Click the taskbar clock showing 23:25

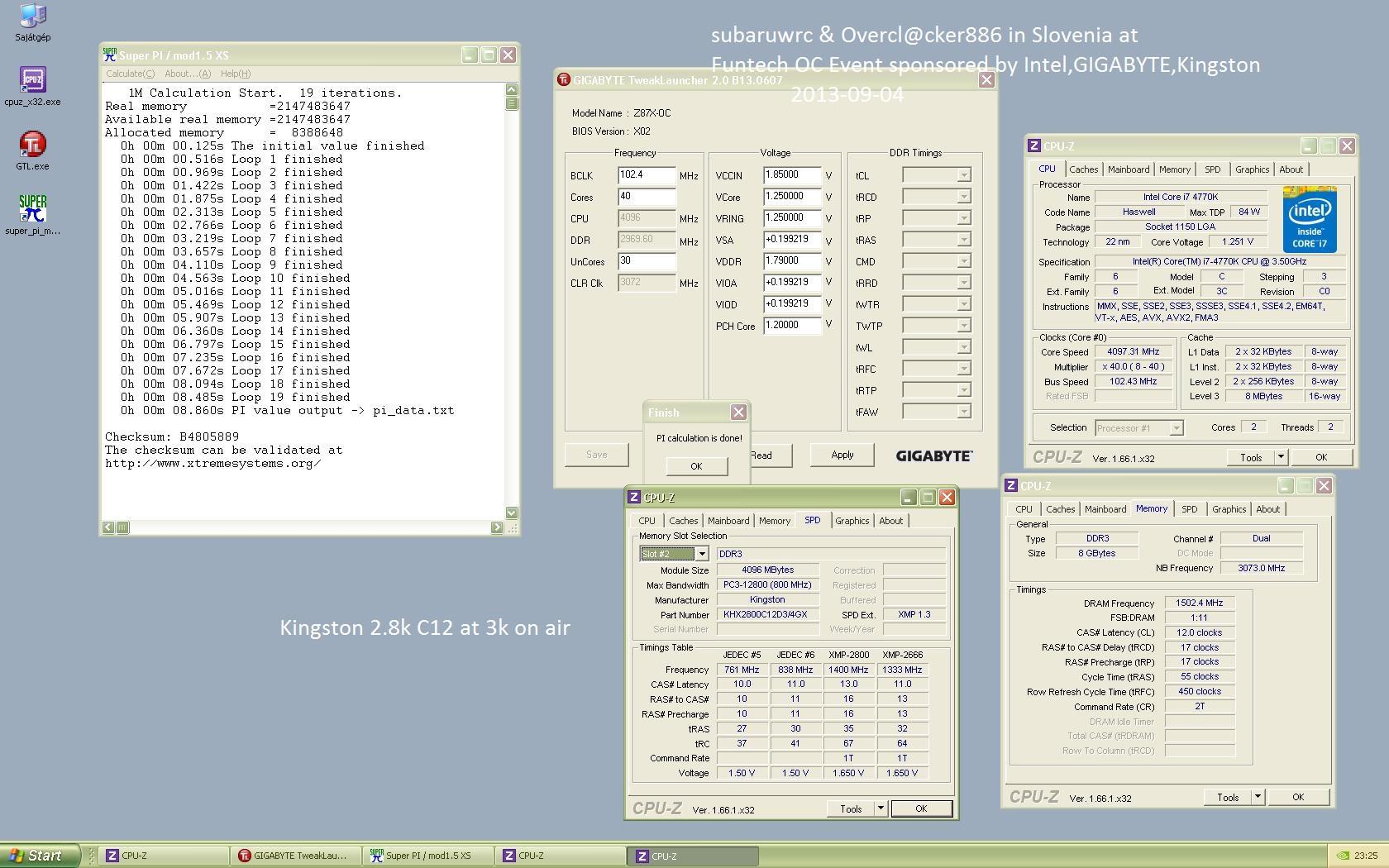tap(1366, 856)
